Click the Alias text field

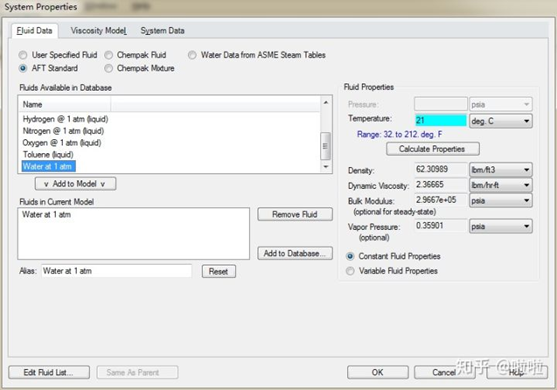point(117,271)
